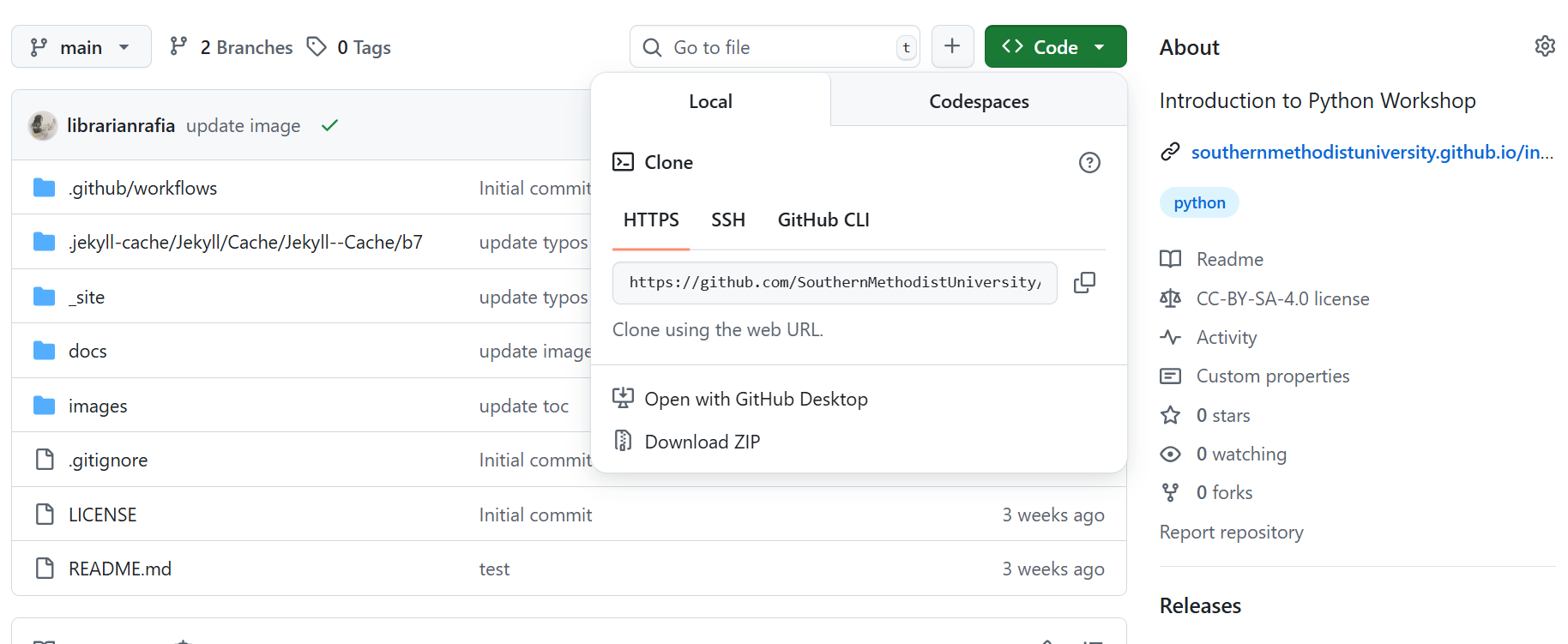The width and height of the screenshot is (1568, 644).
Task: Open the README.md file
Action: [120, 569]
